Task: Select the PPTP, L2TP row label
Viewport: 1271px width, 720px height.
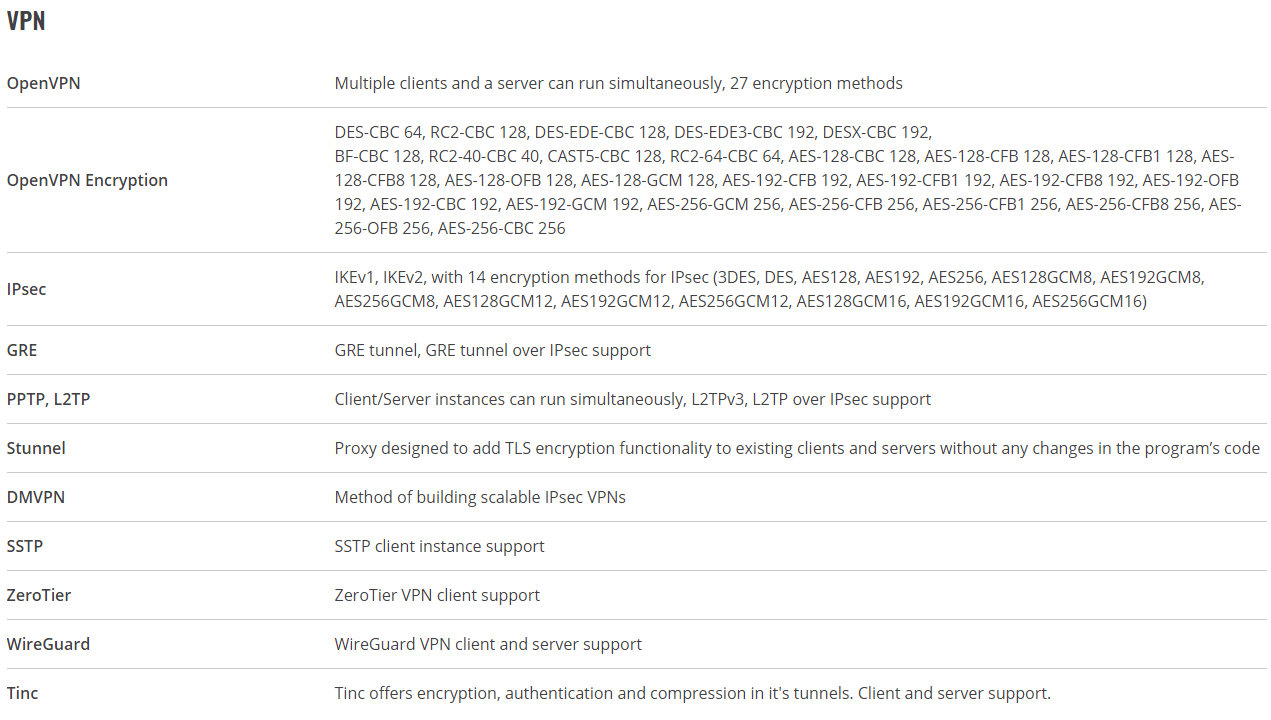Action: click(49, 399)
